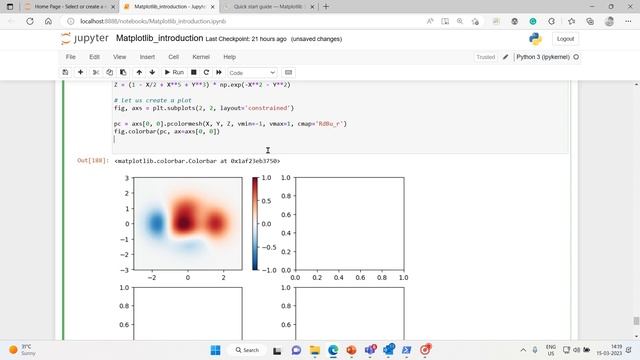Click the notebook vertical scrollbar thumb

tap(636, 321)
